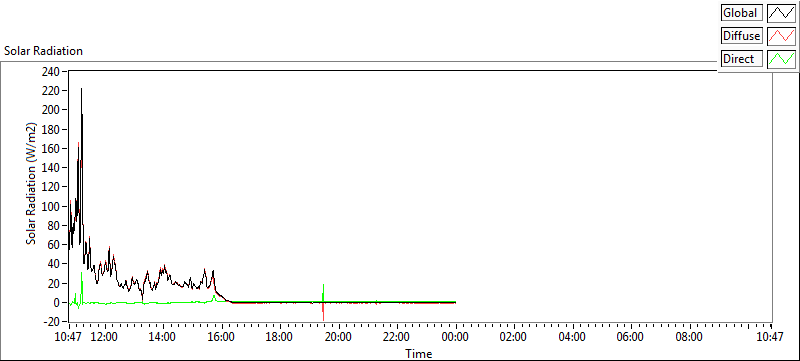This screenshot has height=361, width=800.
Task: Click the 18:00 time axis tick label
Action: (x=280, y=337)
